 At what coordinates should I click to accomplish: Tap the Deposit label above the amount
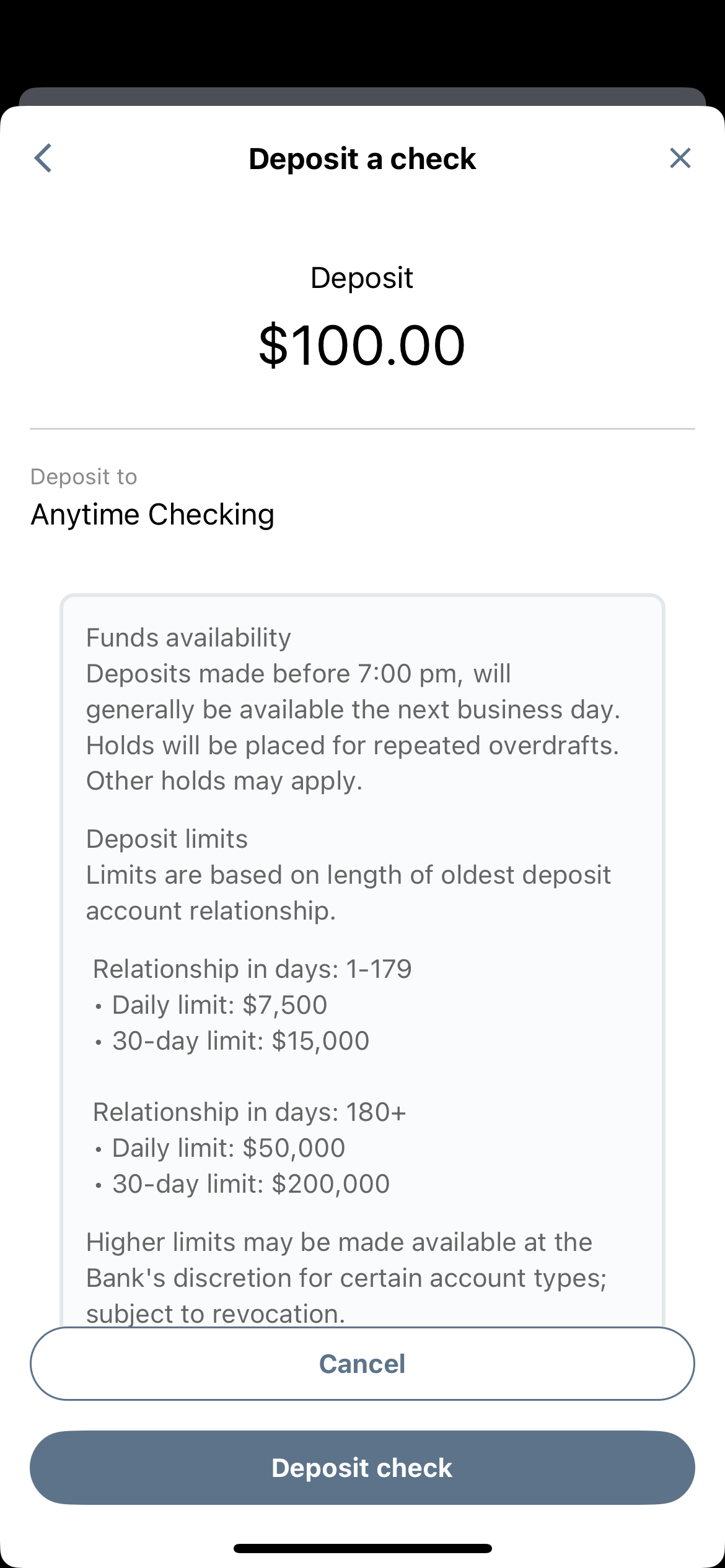[362, 278]
